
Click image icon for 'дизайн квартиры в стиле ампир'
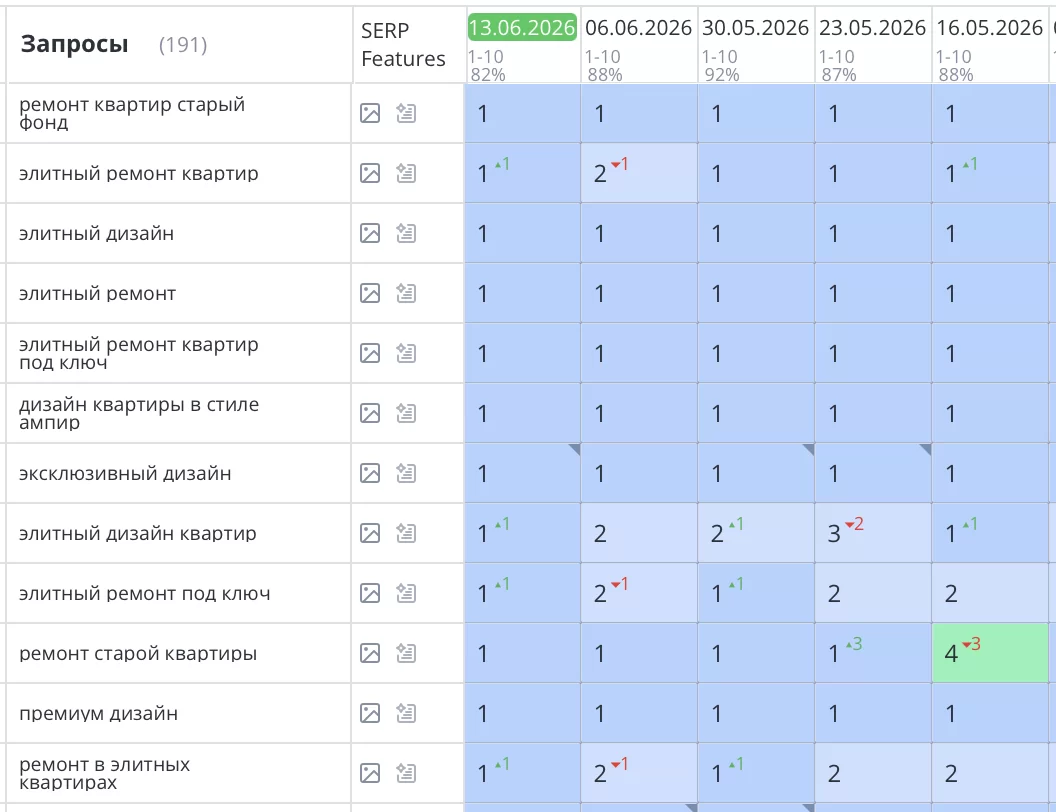pyautogui.click(x=370, y=413)
